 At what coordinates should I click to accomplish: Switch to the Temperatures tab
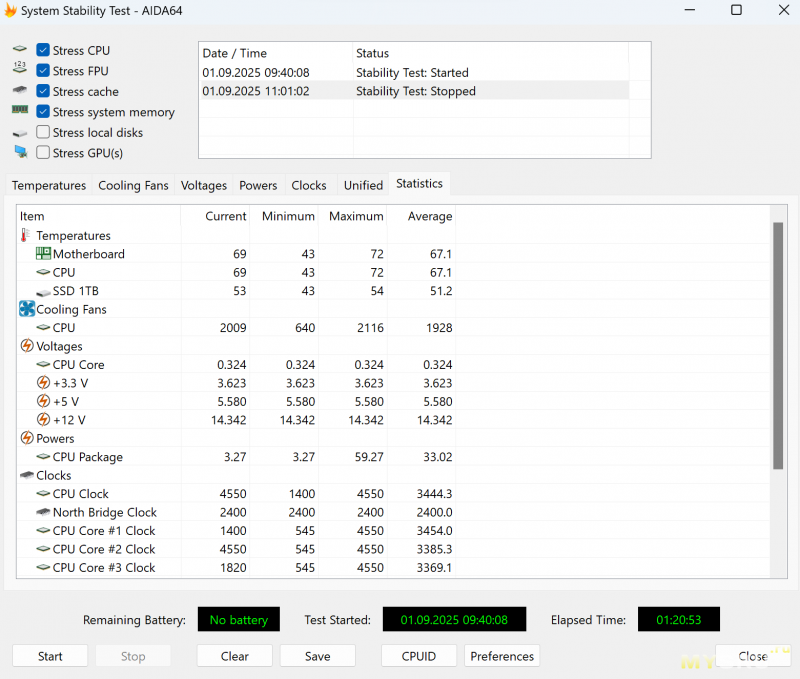click(x=49, y=185)
